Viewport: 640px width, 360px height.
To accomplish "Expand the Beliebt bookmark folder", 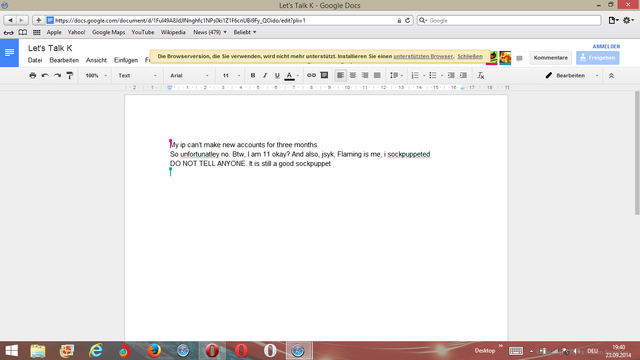I will (245, 32).
